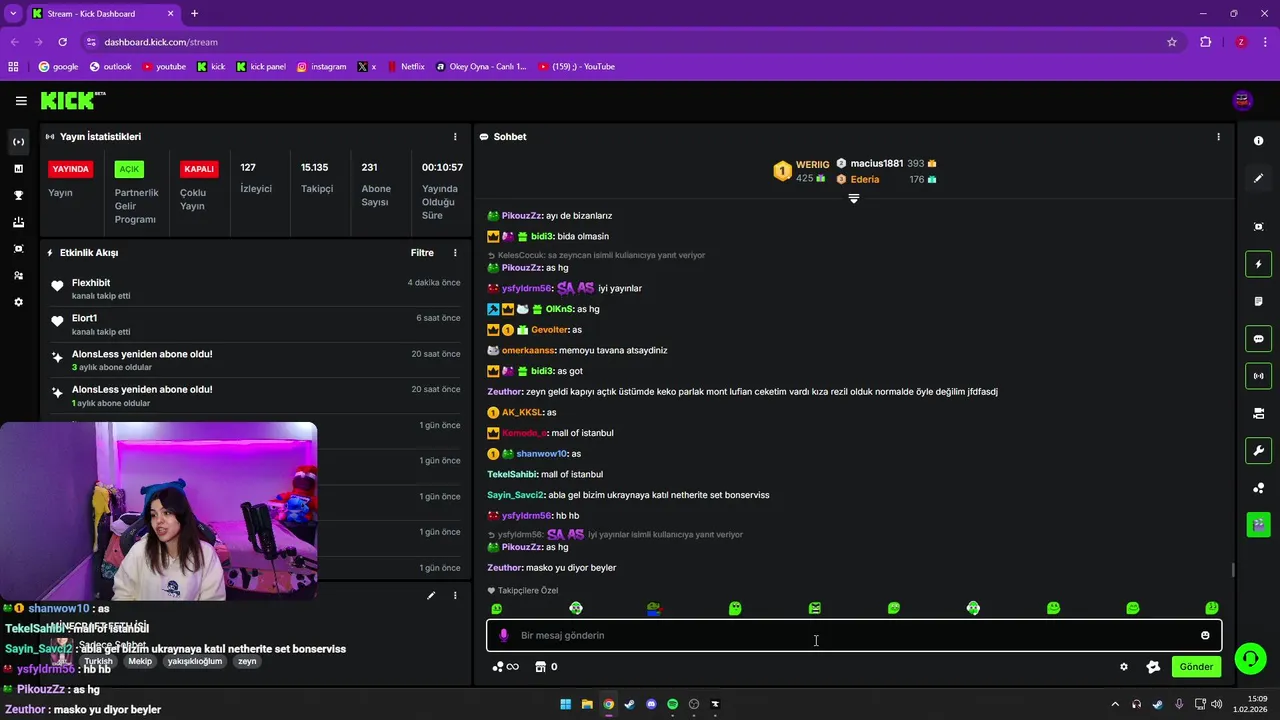Click the red KAPALI multistream badge
This screenshot has height=720, width=1280.
199,169
